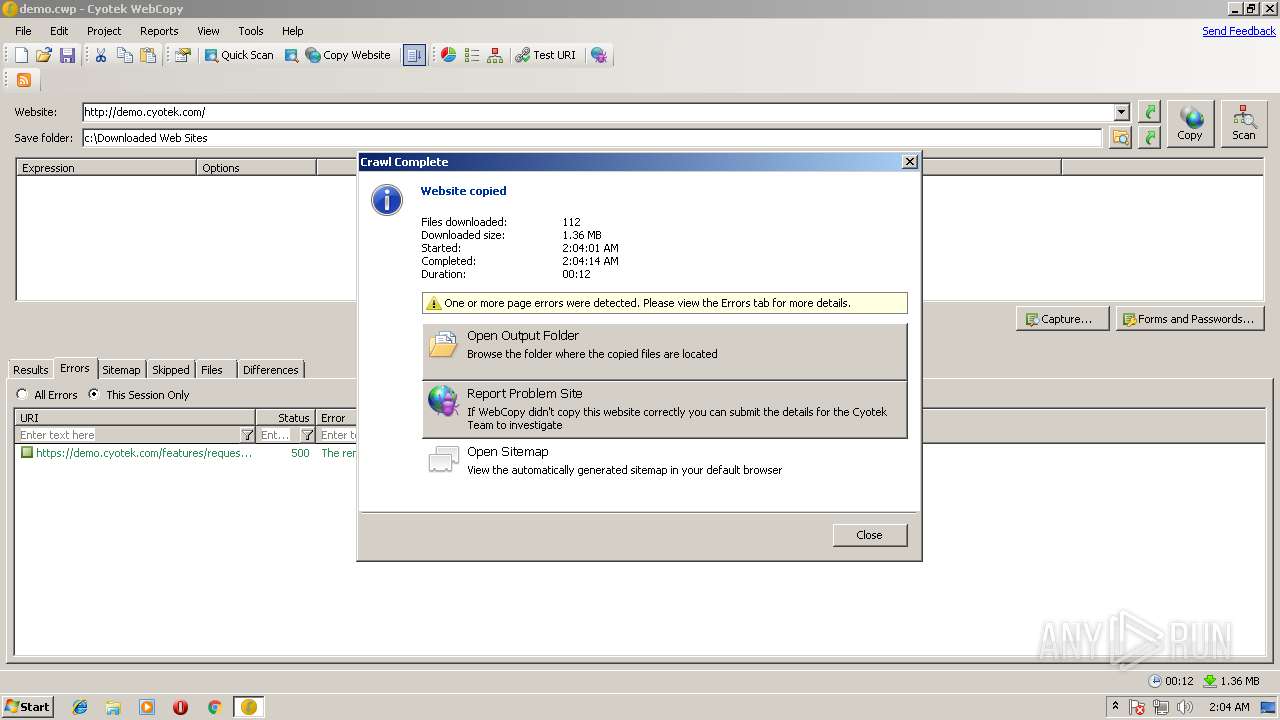Click the Test URI toolbar button

coord(546,55)
